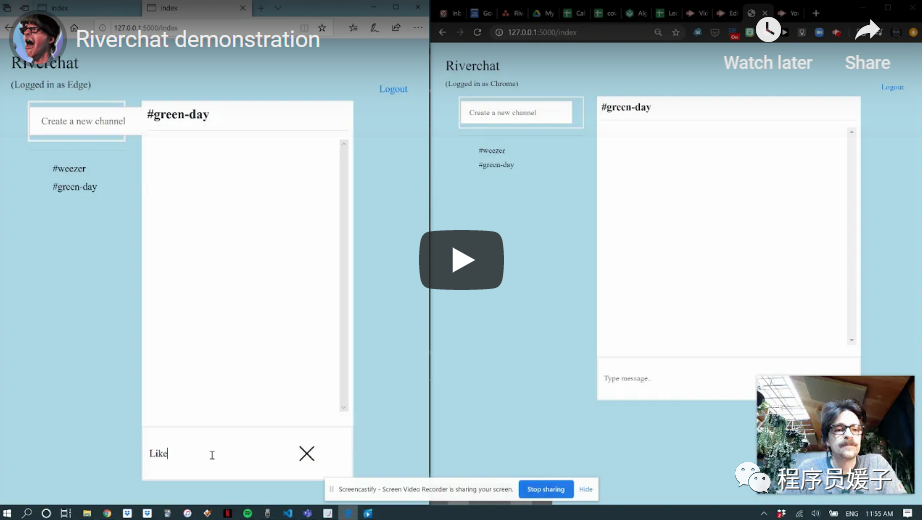This screenshot has height=520, width=922.
Task: Show hidden system tray icons
Action: click(764, 514)
